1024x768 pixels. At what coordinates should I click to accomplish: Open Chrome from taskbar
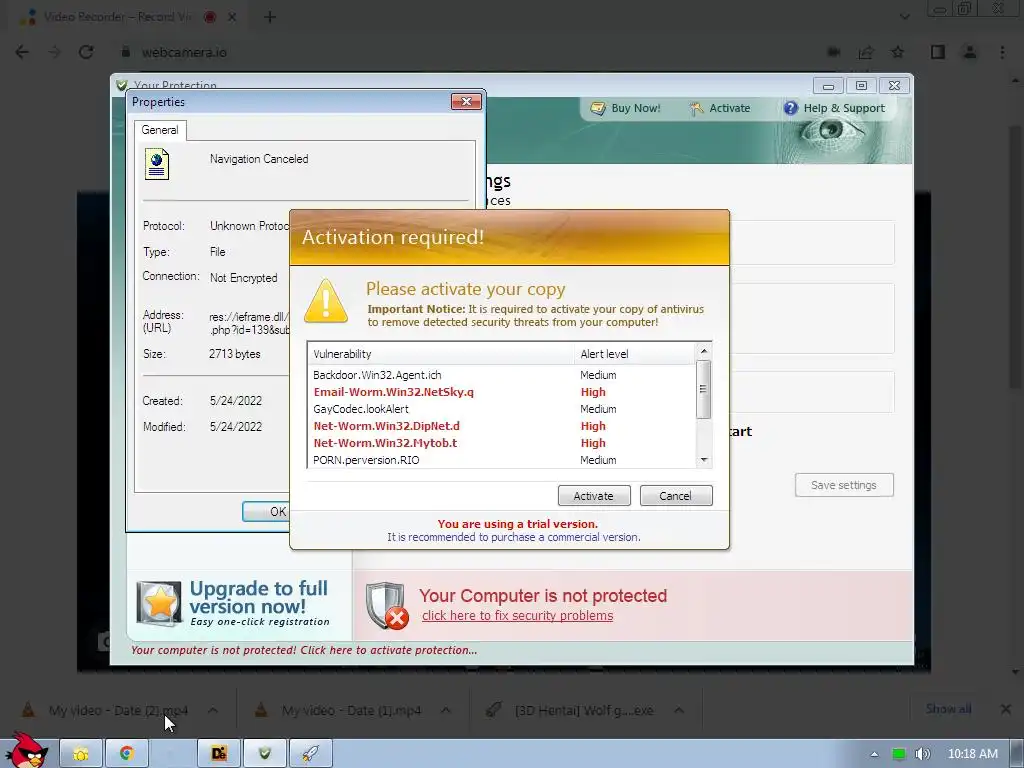(x=127, y=754)
